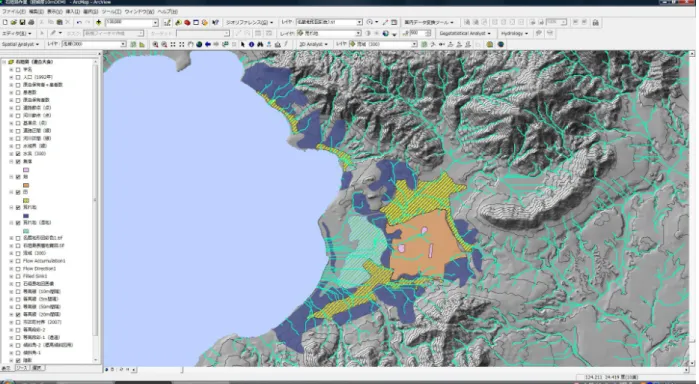This screenshot has height=384, width=699.
Task: Click the Save floppy disk icon
Action: [x=22, y=22]
